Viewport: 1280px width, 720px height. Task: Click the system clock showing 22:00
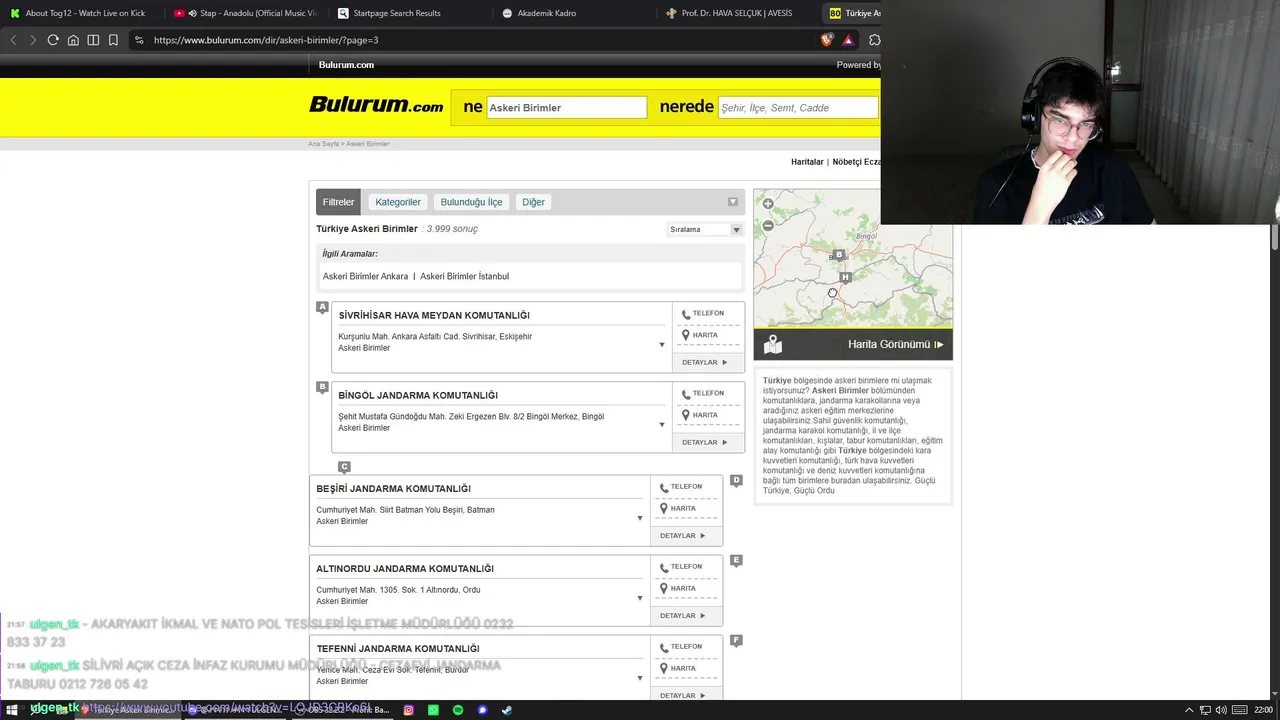click(1263, 710)
